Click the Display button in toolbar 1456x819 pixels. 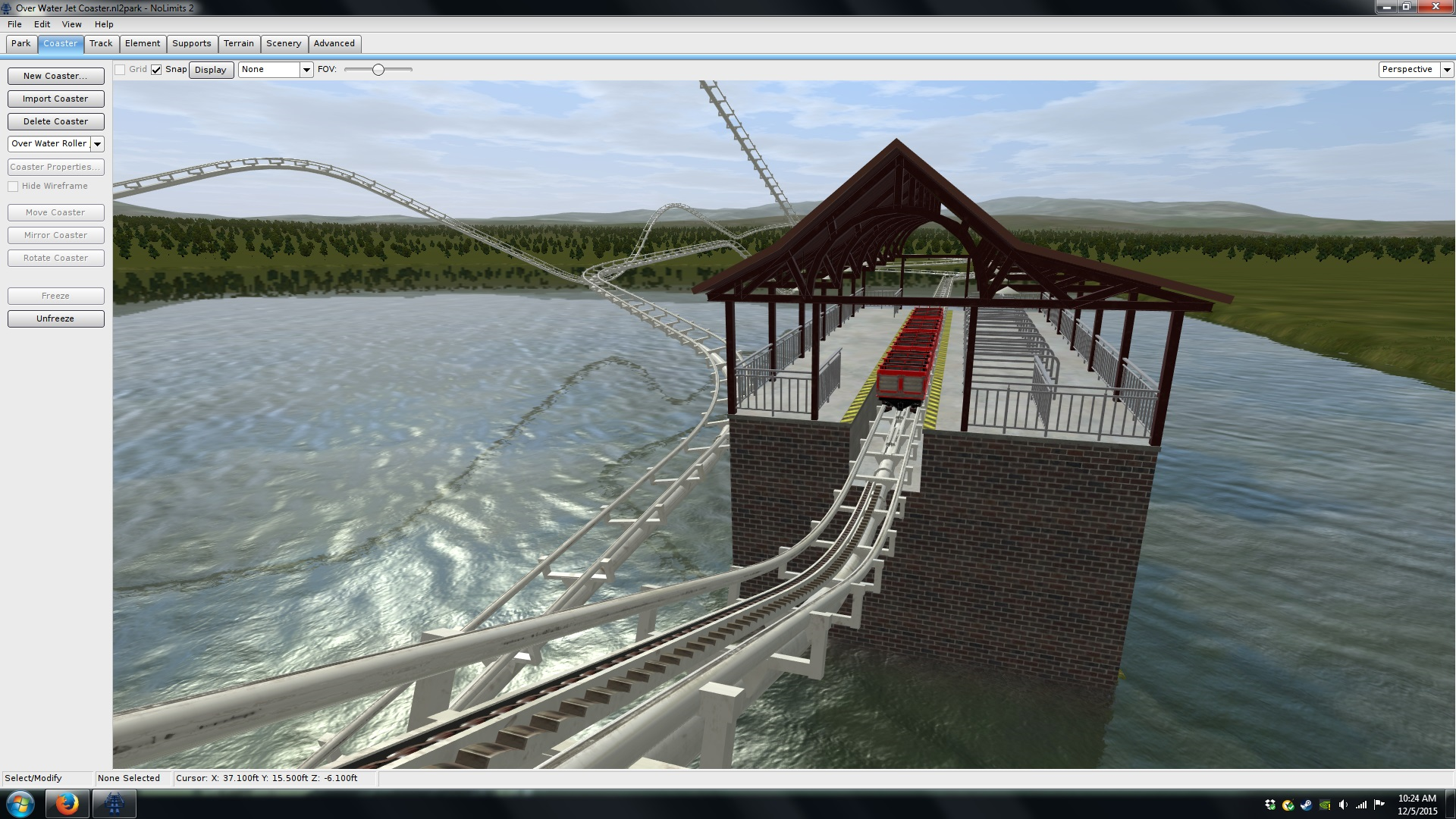pos(210,70)
